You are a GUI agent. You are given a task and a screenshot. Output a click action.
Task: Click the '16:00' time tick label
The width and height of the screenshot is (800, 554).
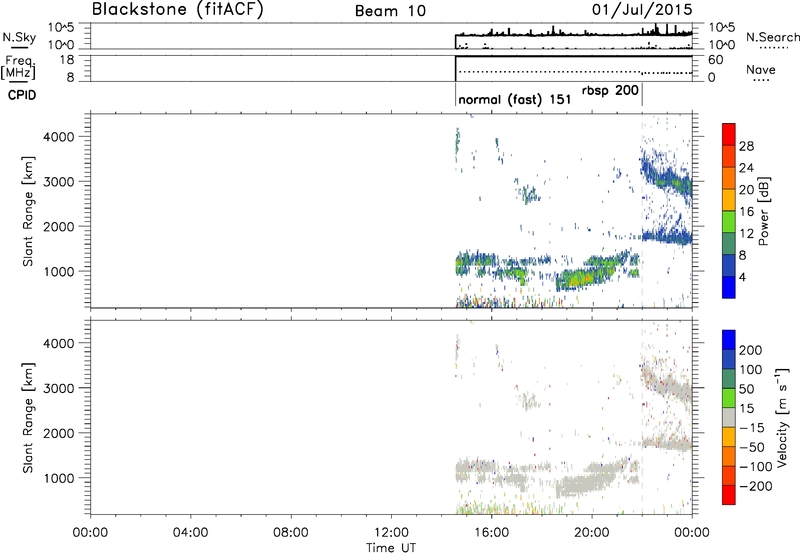(491, 533)
